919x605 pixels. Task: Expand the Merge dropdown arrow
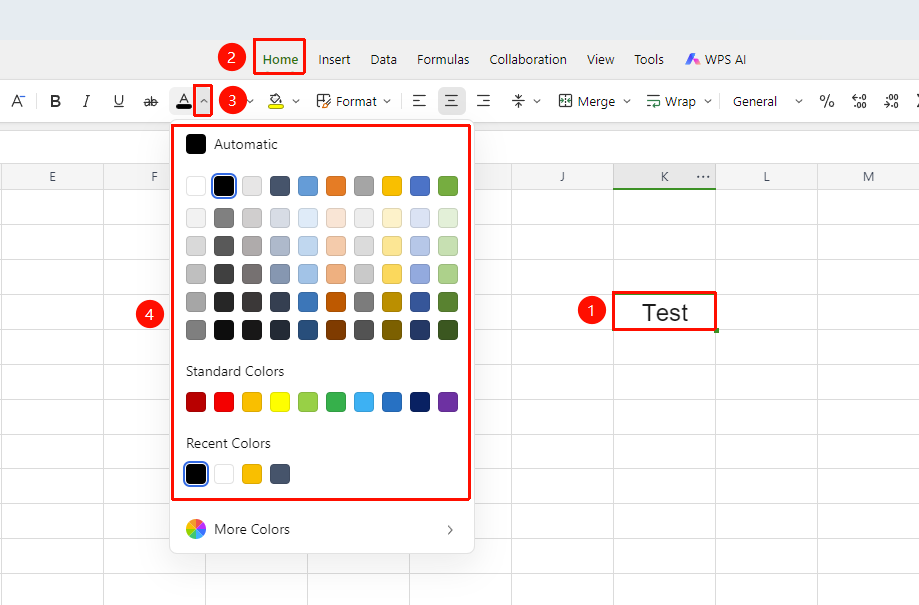[627, 101]
